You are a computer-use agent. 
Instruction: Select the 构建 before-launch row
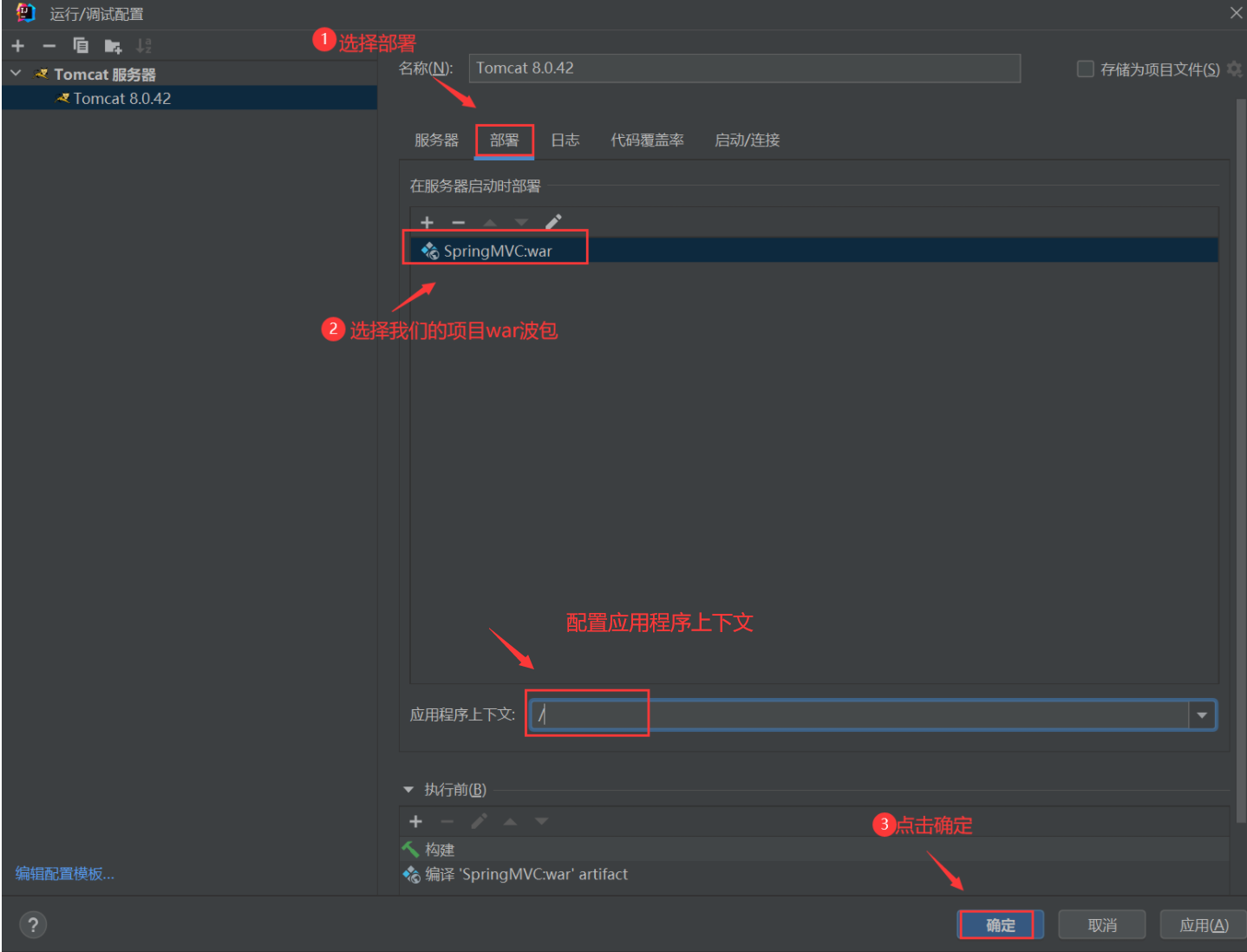click(x=814, y=850)
